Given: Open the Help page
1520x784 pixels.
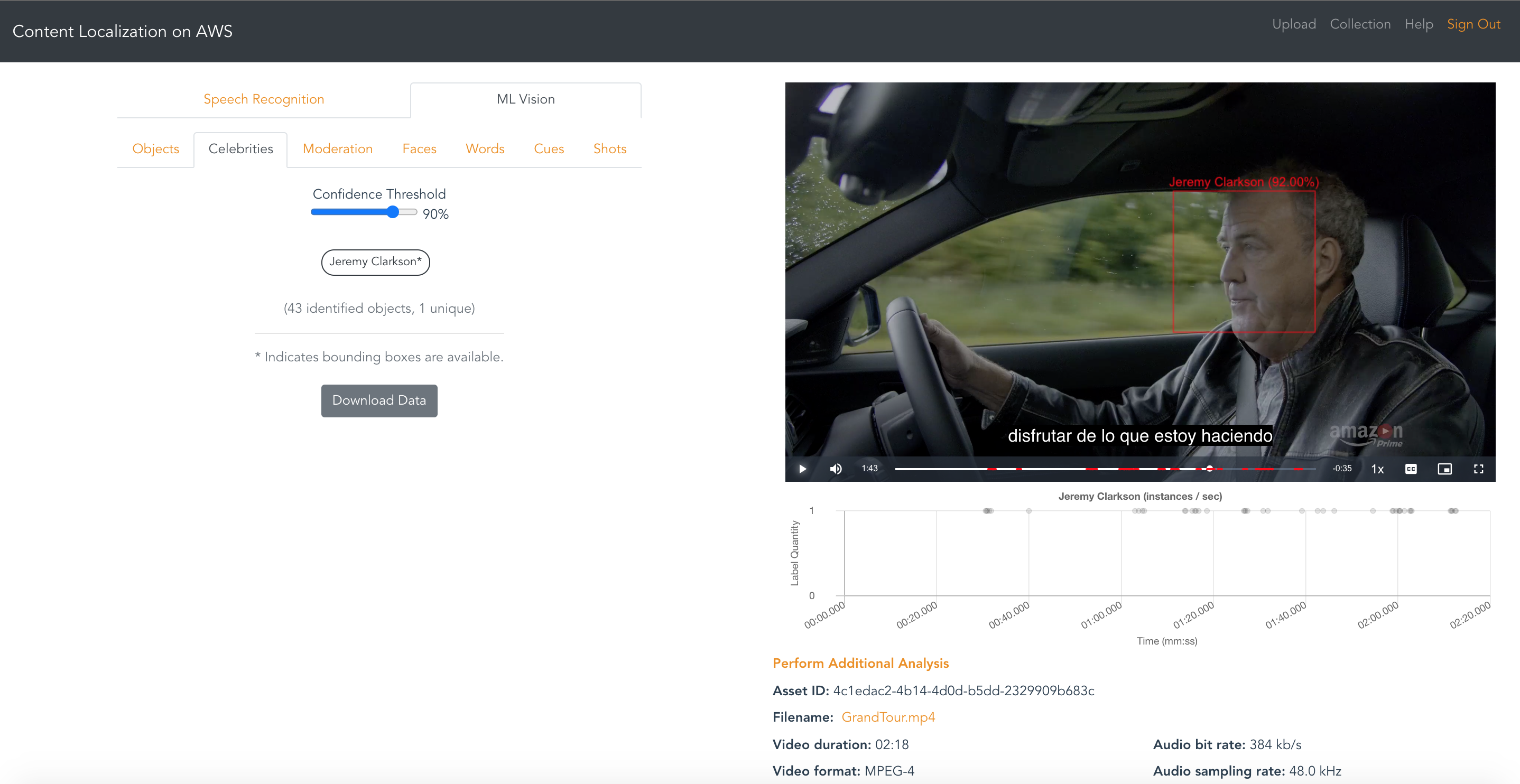Looking at the screenshot, I should click(x=1419, y=24).
